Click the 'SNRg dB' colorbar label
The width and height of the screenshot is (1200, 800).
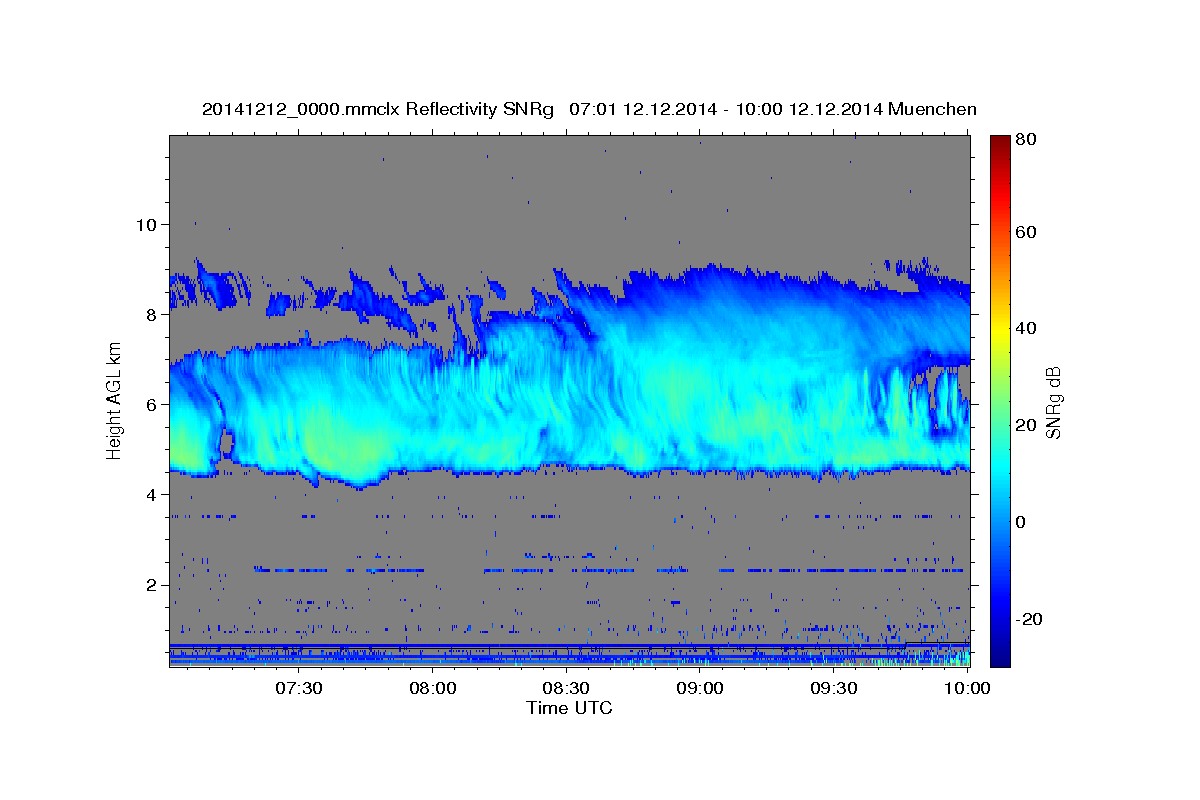pos(1053,402)
